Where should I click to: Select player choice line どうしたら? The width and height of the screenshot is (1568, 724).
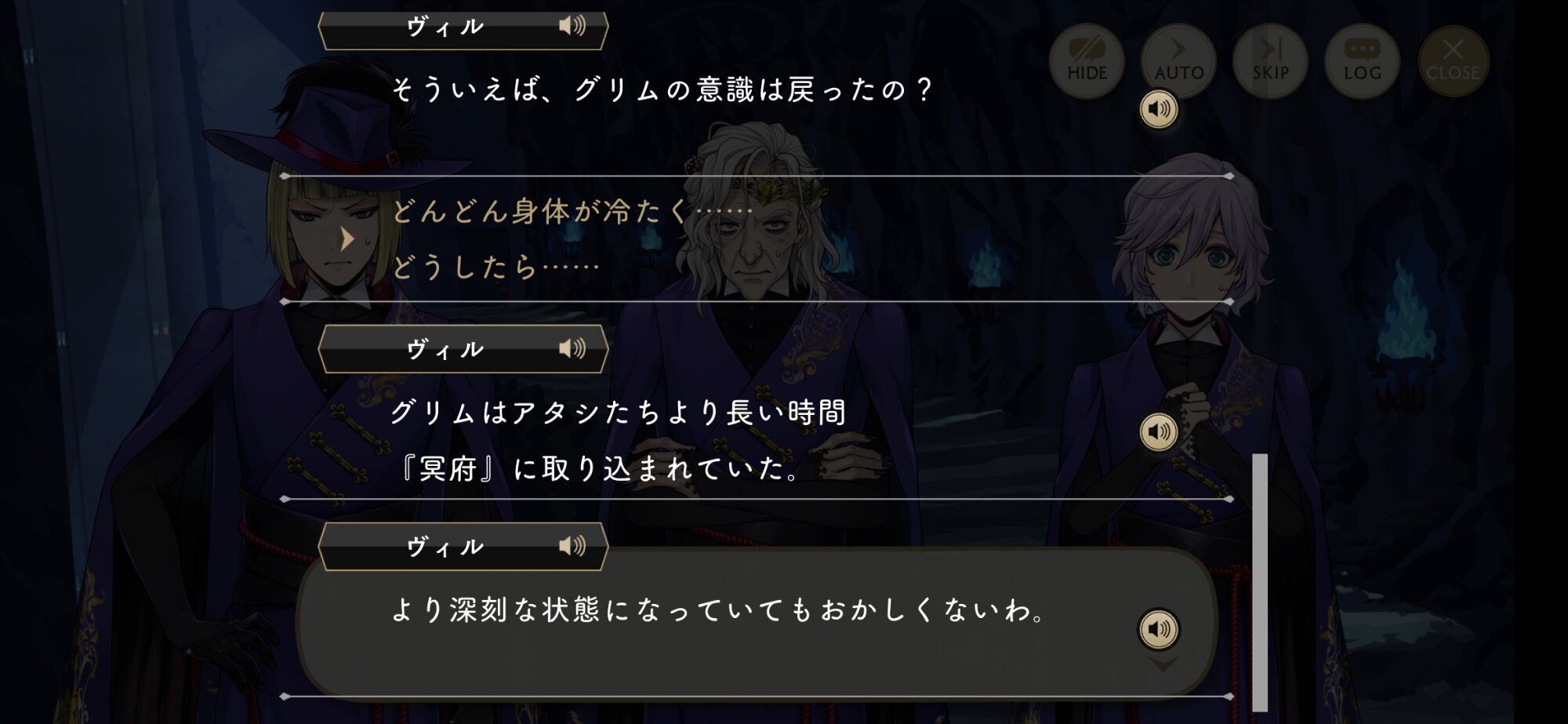pyautogui.click(x=495, y=267)
